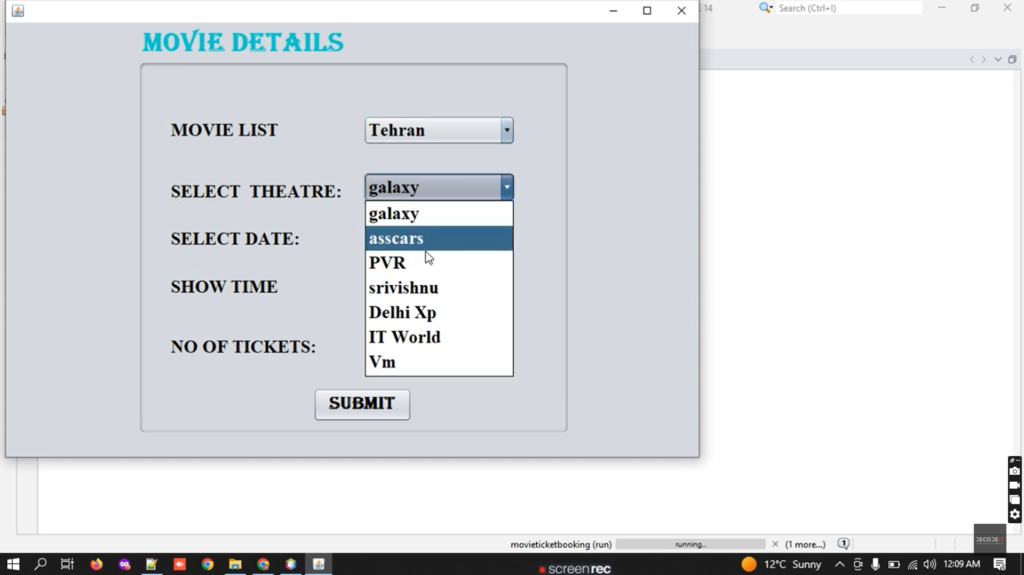Choose asscars in the theatre list
1024x575 pixels.
[439, 238]
